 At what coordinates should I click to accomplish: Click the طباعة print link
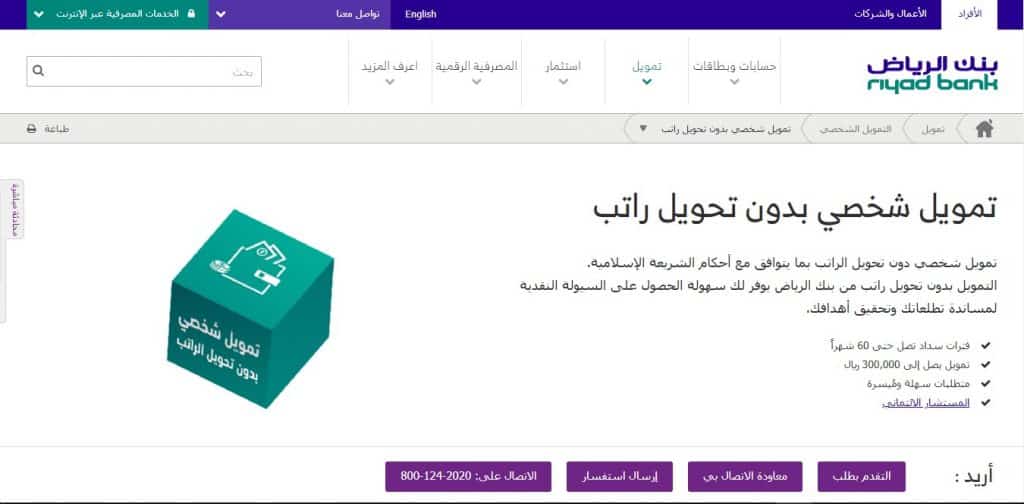[x=57, y=129]
